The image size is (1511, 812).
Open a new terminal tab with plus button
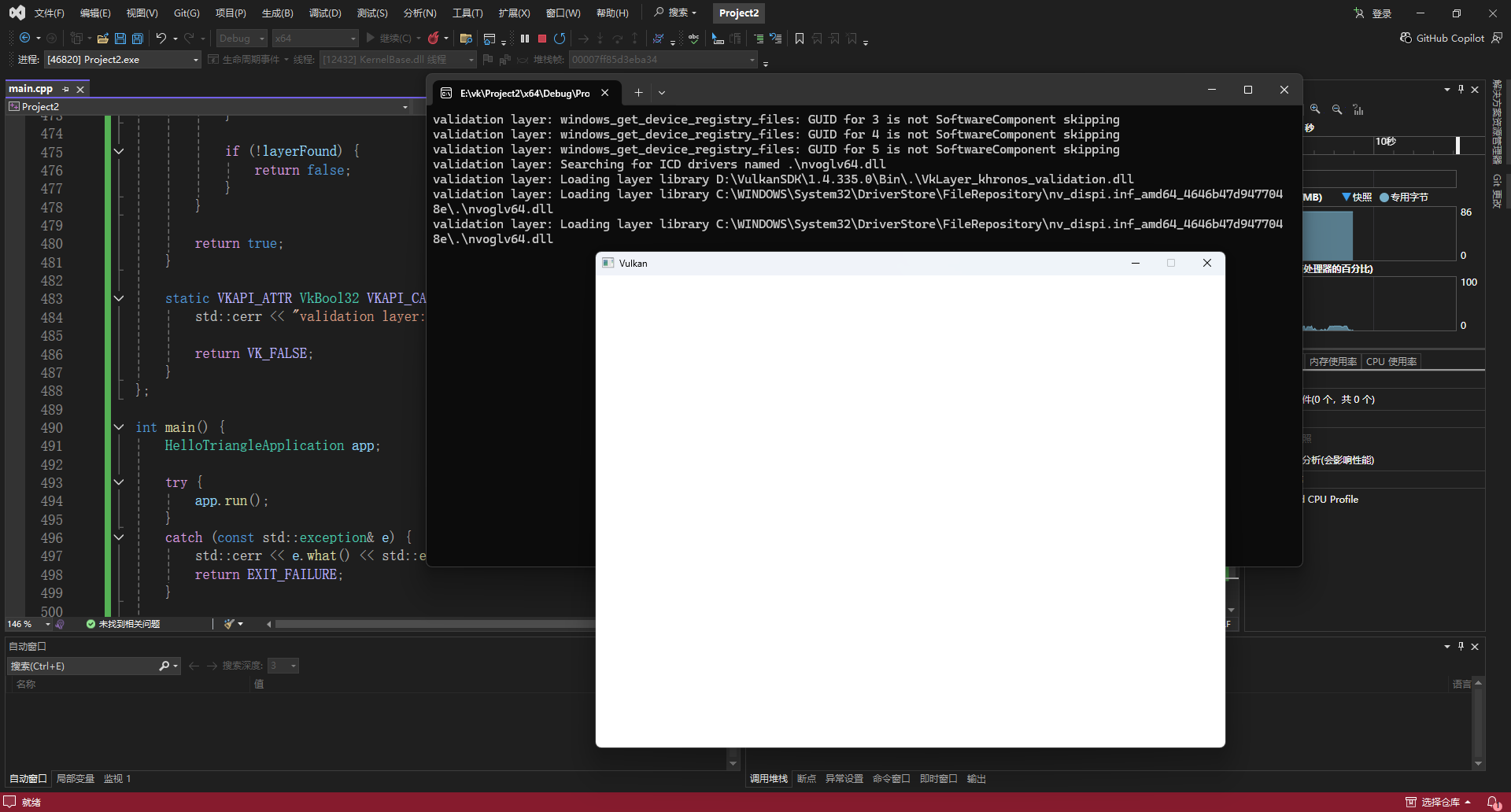638,93
